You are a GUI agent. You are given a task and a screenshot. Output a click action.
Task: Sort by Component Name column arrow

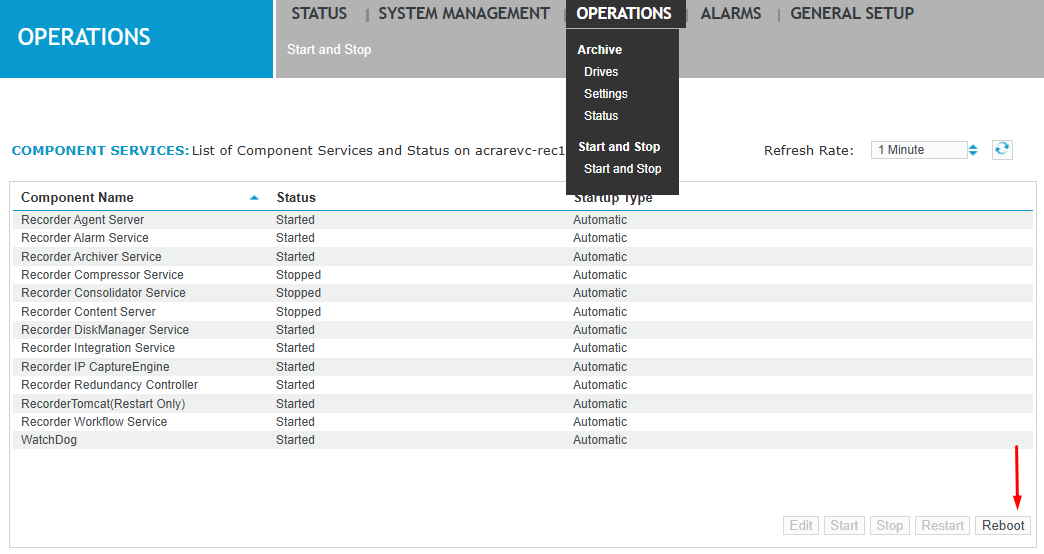coord(254,198)
